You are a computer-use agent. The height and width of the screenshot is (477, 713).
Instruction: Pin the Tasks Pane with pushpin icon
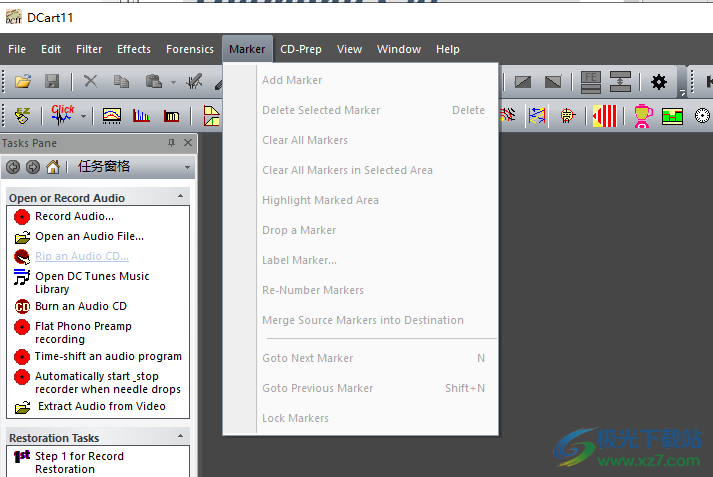click(171, 143)
